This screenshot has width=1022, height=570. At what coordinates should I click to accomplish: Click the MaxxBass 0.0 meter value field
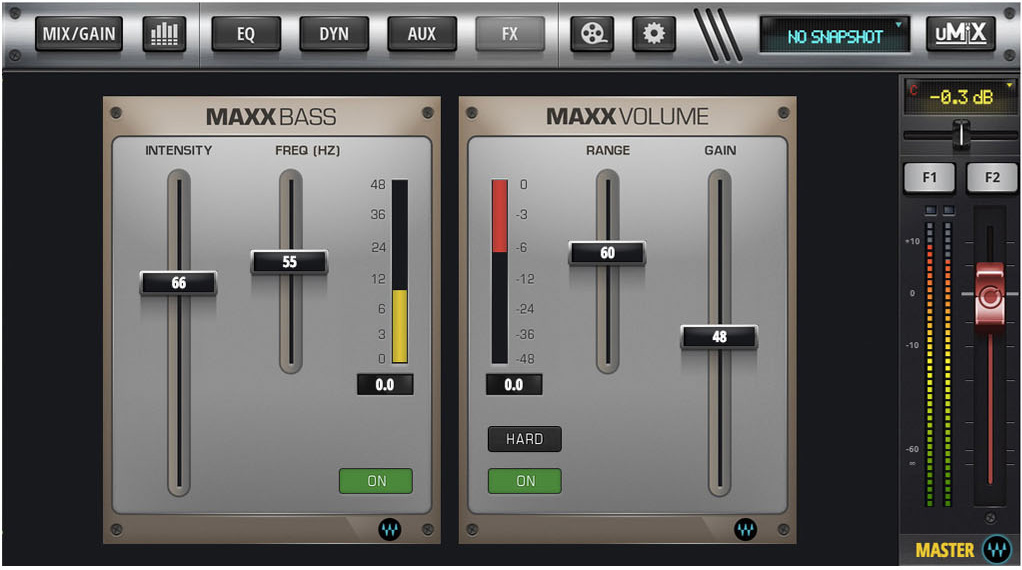tap(385, 384)
